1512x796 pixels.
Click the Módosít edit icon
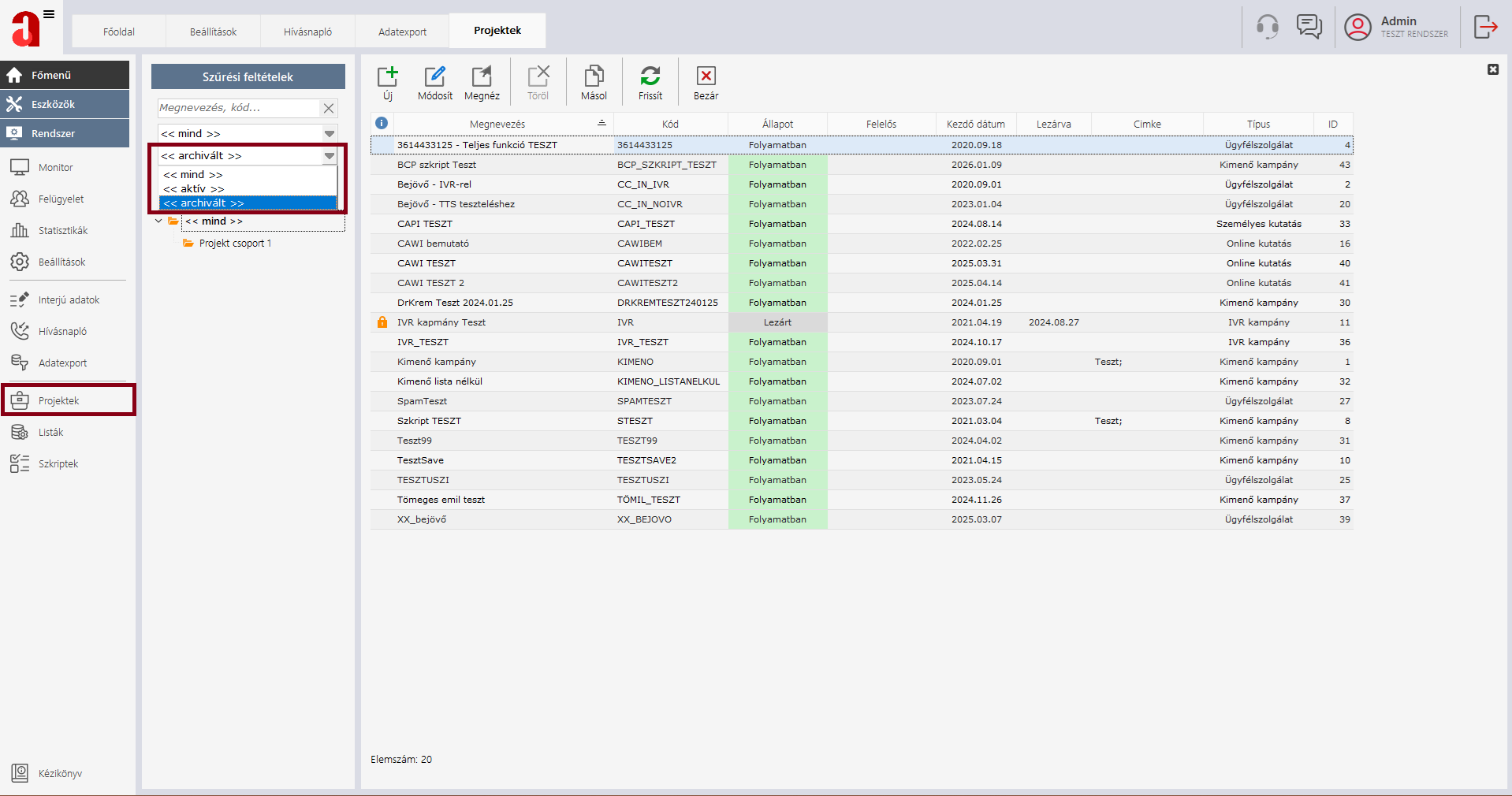tap(434, 76)
